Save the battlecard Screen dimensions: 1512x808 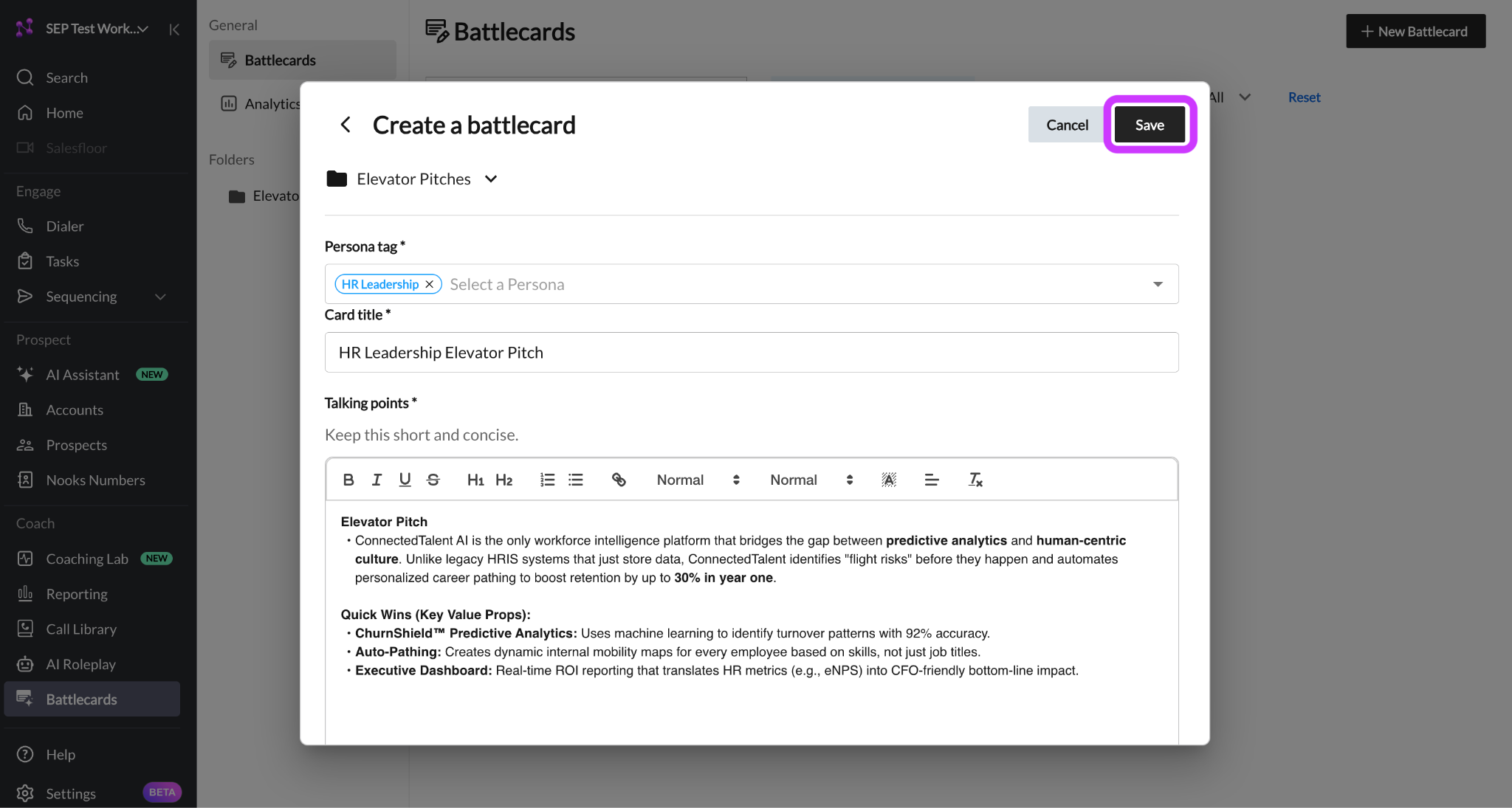pyautogui.click(x=1150, y=125)
